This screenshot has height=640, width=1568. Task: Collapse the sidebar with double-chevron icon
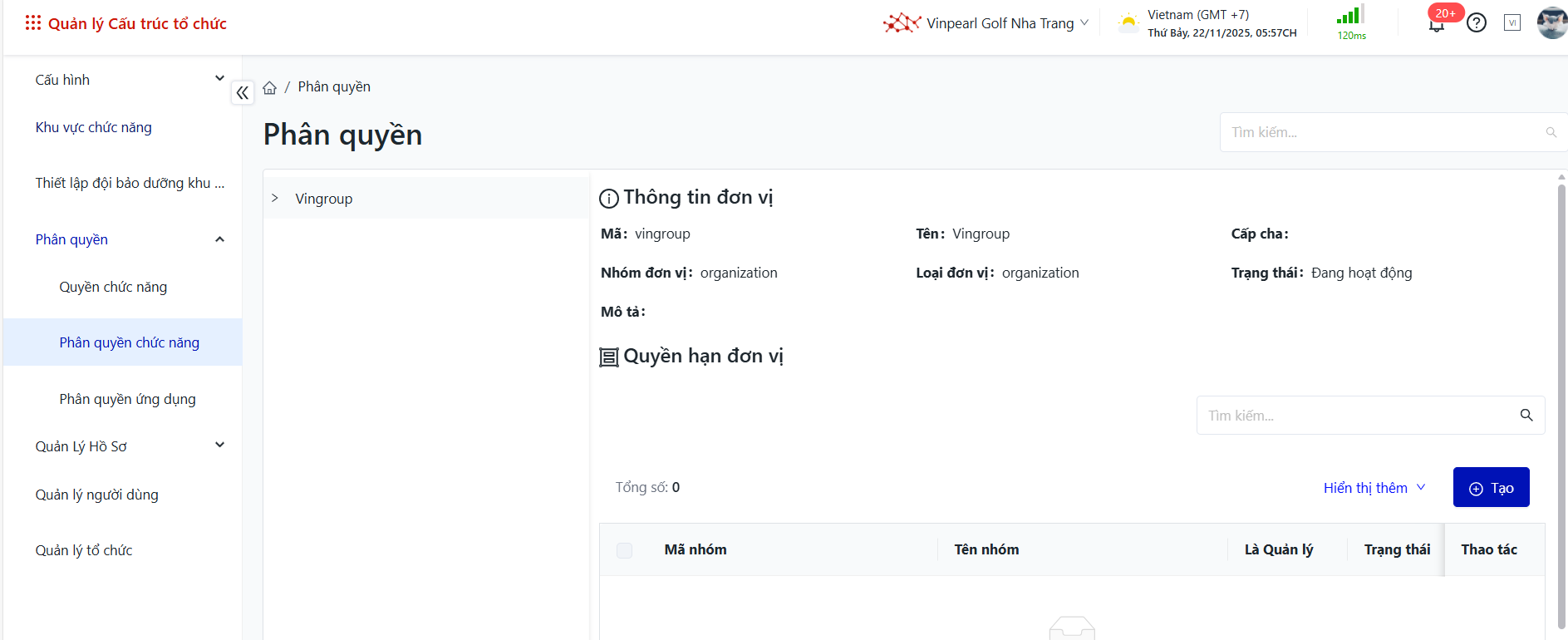pos(242,93)
